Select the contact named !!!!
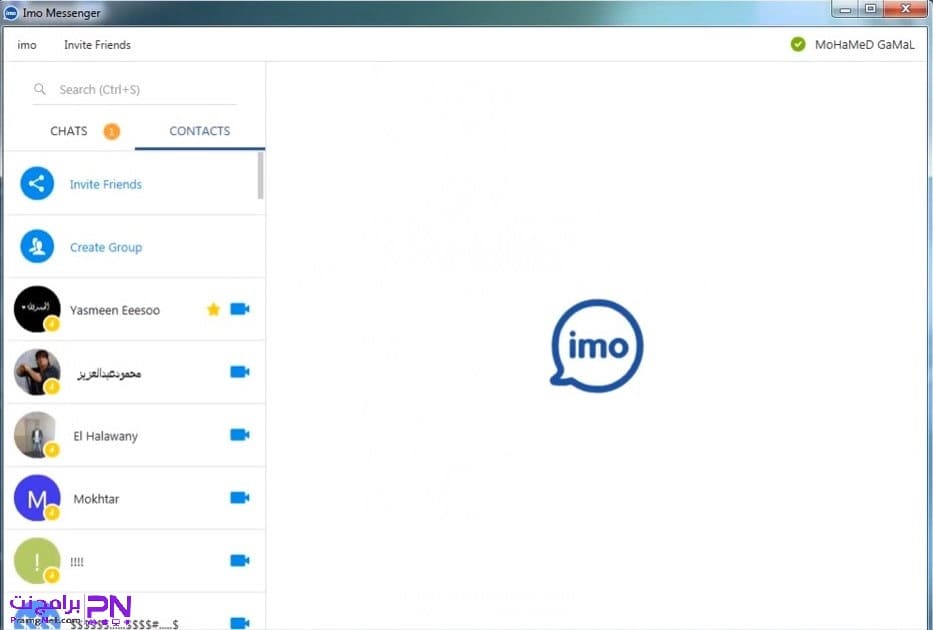The image size is (933, 630). click(x=134, y=561)
